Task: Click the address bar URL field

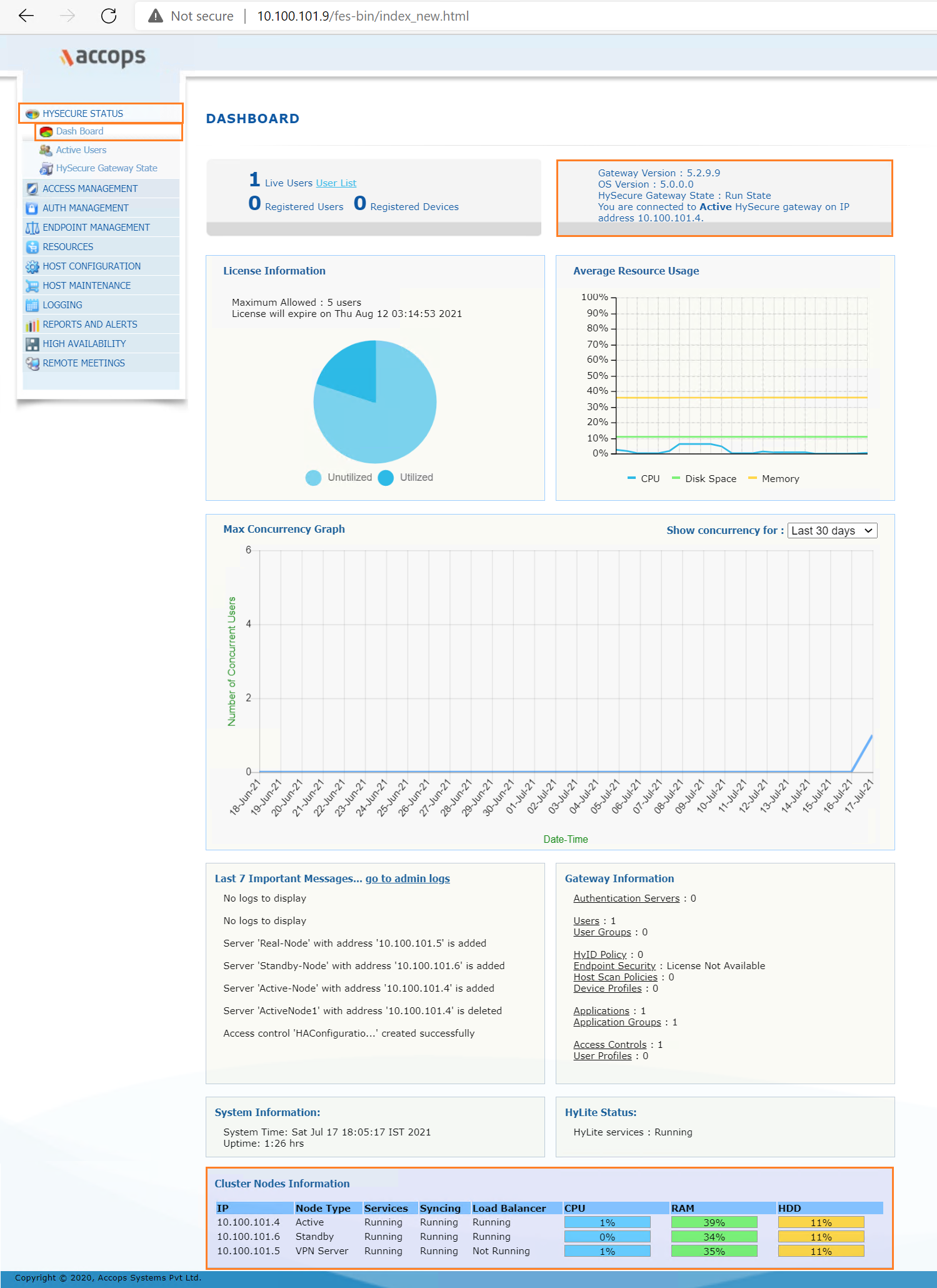Action: tap(363, 16)
